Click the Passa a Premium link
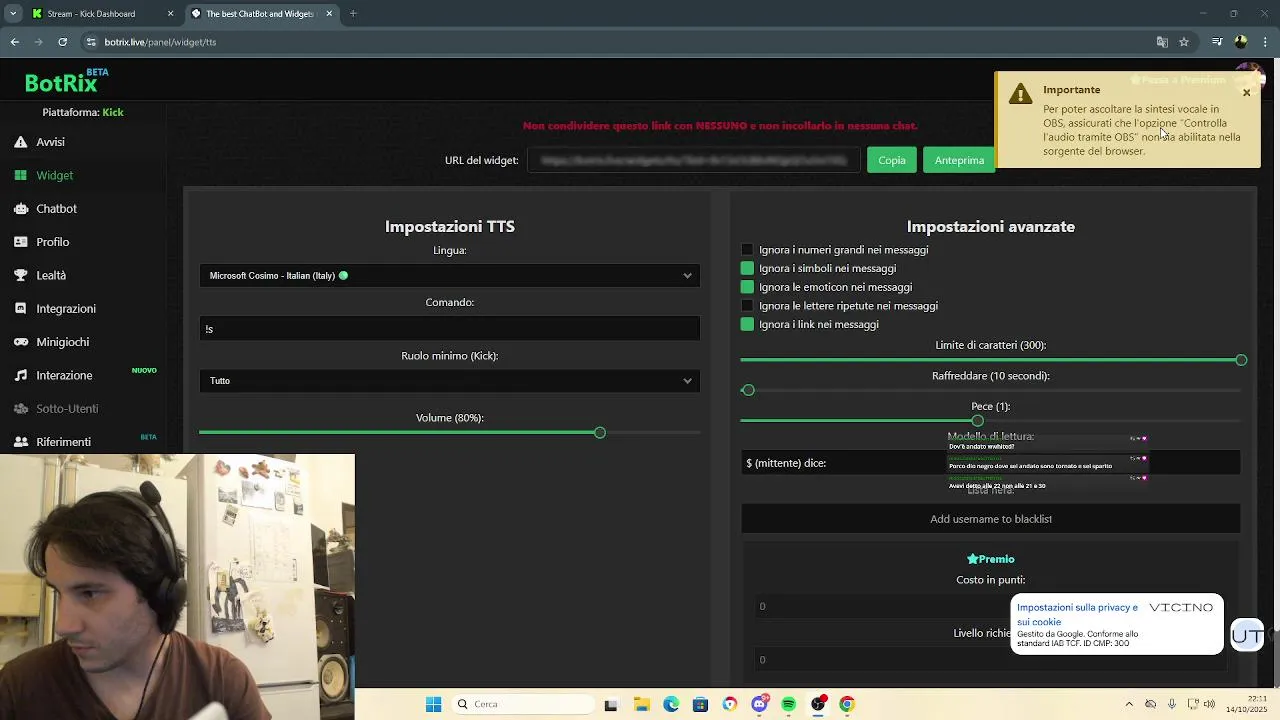 click(x=1178, y=80)
